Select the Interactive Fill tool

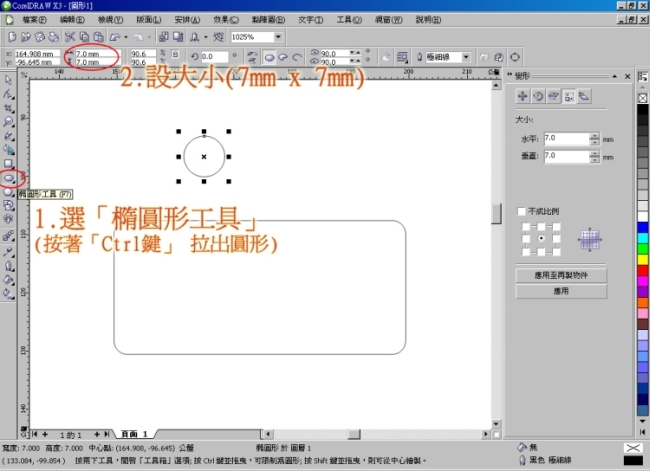pyautogui.click(x=8, y=294)
